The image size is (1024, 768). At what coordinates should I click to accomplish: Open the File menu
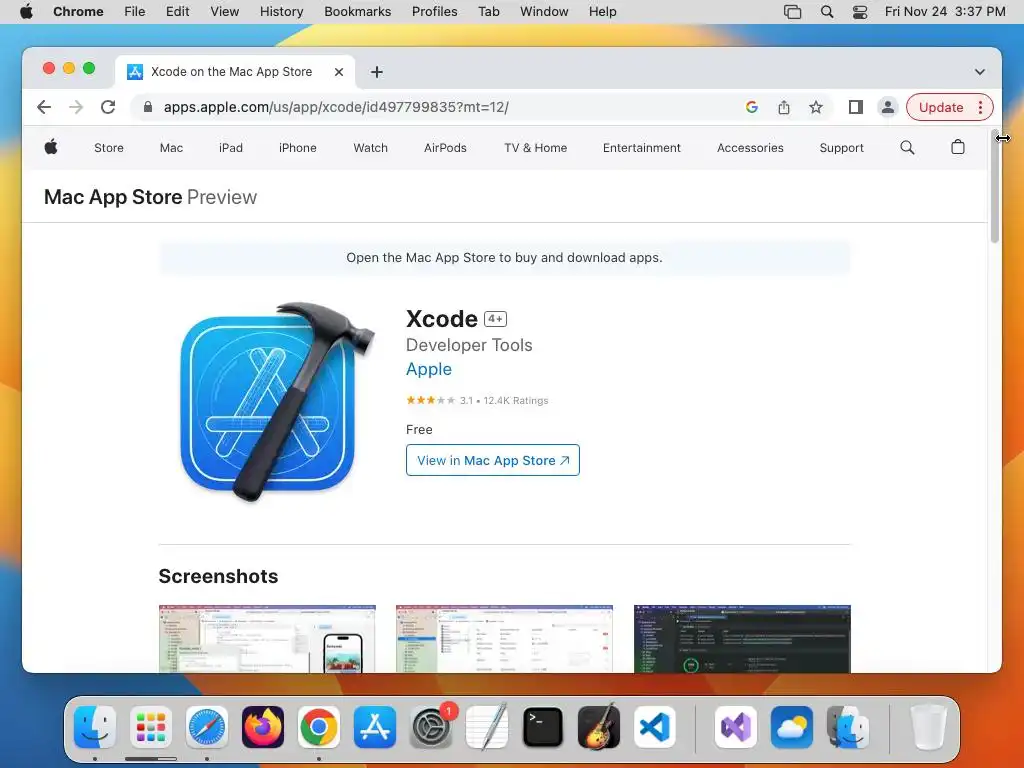pyautogui.click(x=135, y=11)
